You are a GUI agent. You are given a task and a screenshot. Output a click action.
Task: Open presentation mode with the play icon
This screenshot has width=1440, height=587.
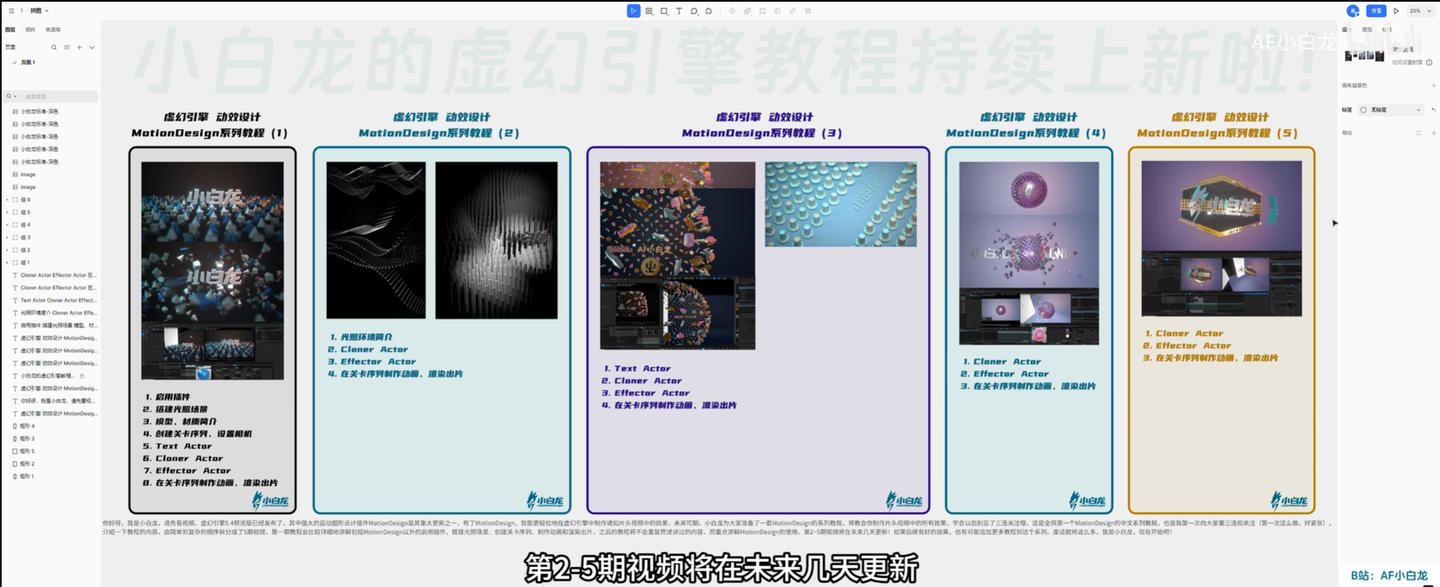pos(1397,10)
